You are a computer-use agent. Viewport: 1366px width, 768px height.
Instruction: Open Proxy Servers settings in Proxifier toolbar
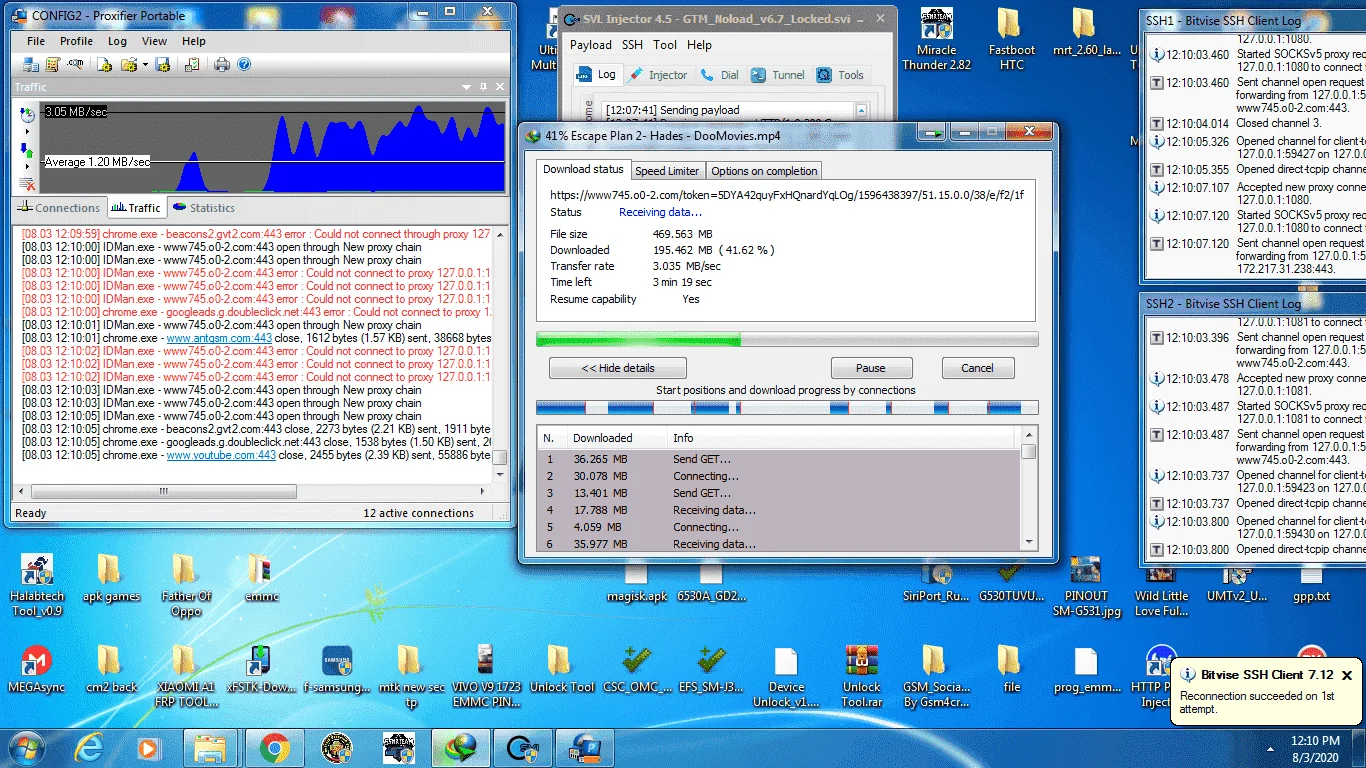30,64
